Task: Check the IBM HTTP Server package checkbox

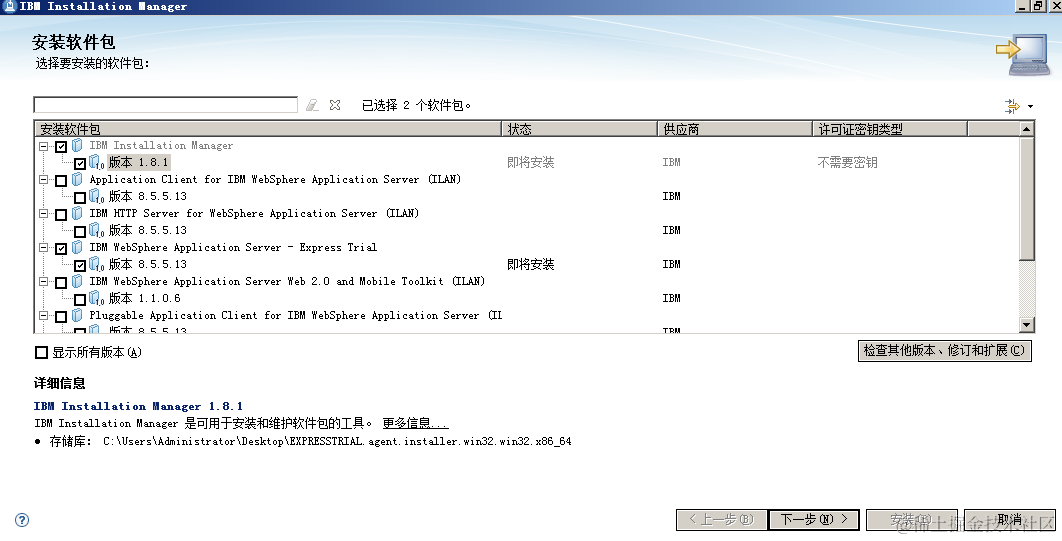Action: click(x=61, y=214)
